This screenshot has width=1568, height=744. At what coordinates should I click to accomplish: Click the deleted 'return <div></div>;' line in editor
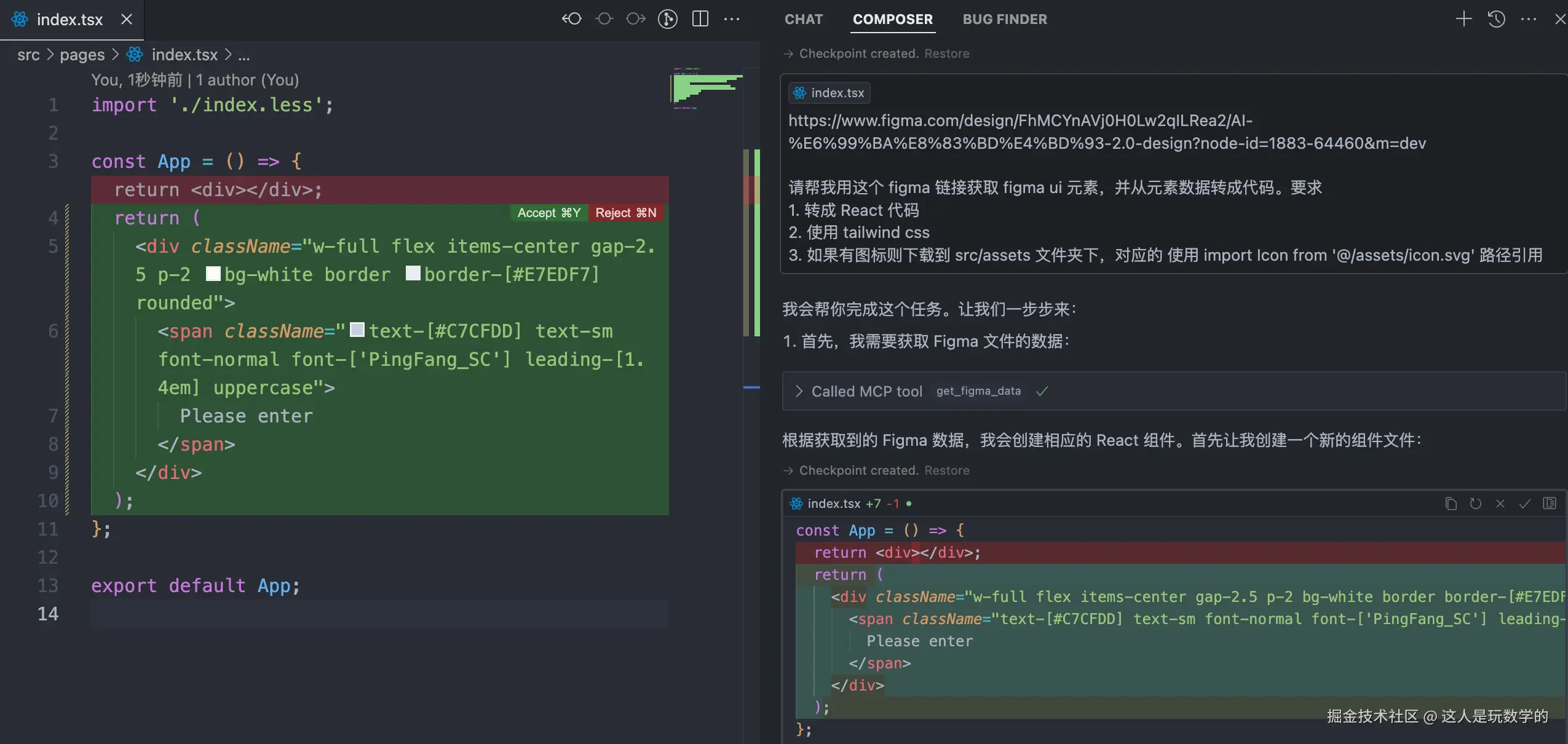tap(380, 189)
